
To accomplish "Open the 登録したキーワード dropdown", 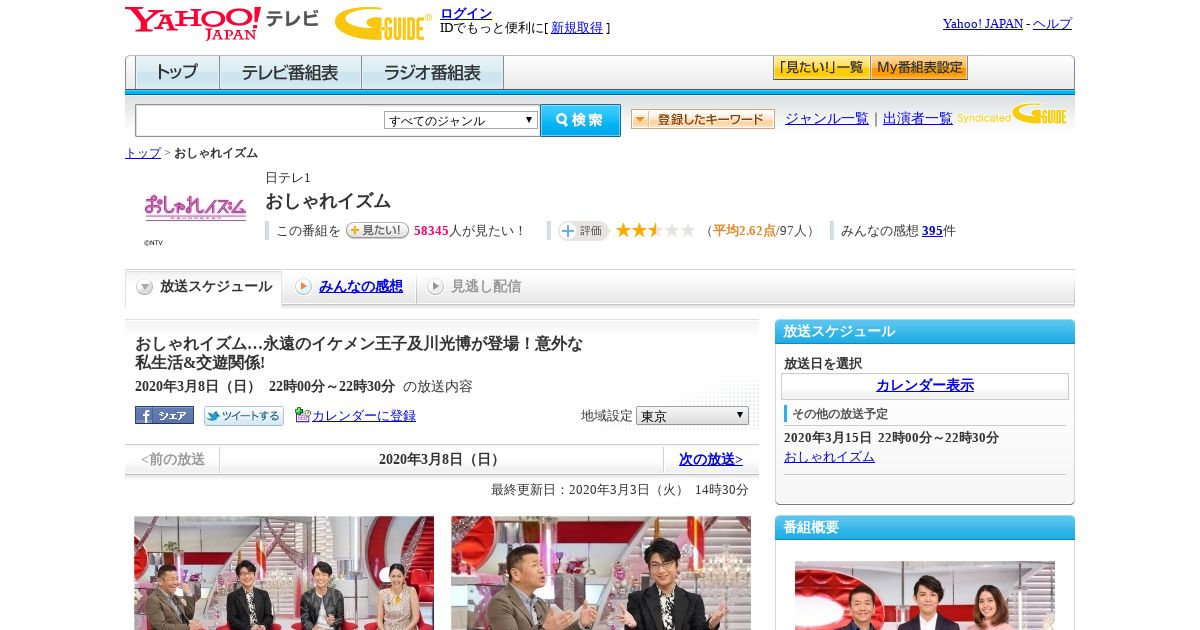I will pos(703,119).
